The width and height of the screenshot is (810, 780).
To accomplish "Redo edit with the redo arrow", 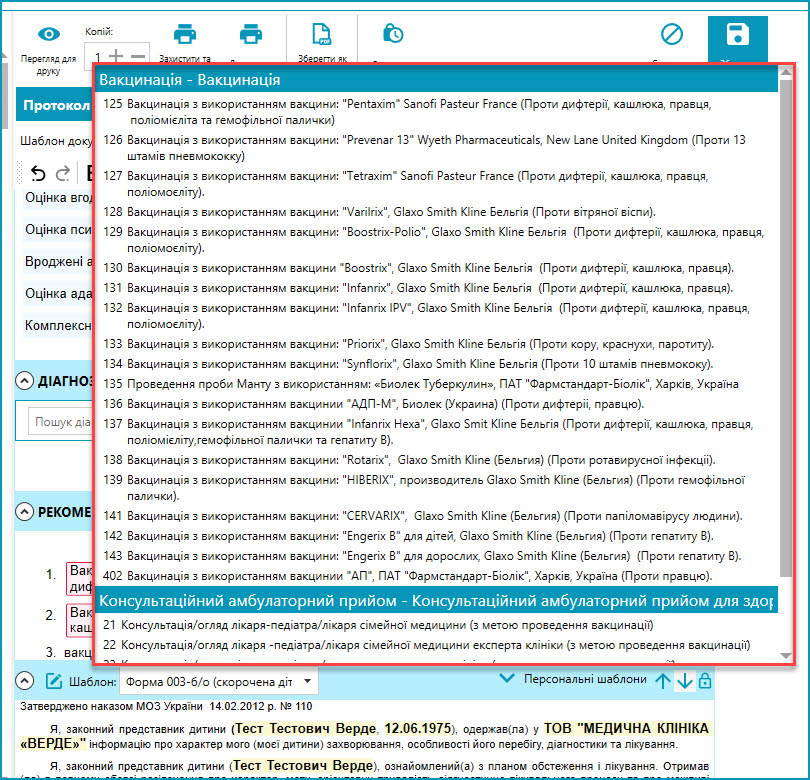I will click(63, 173).
